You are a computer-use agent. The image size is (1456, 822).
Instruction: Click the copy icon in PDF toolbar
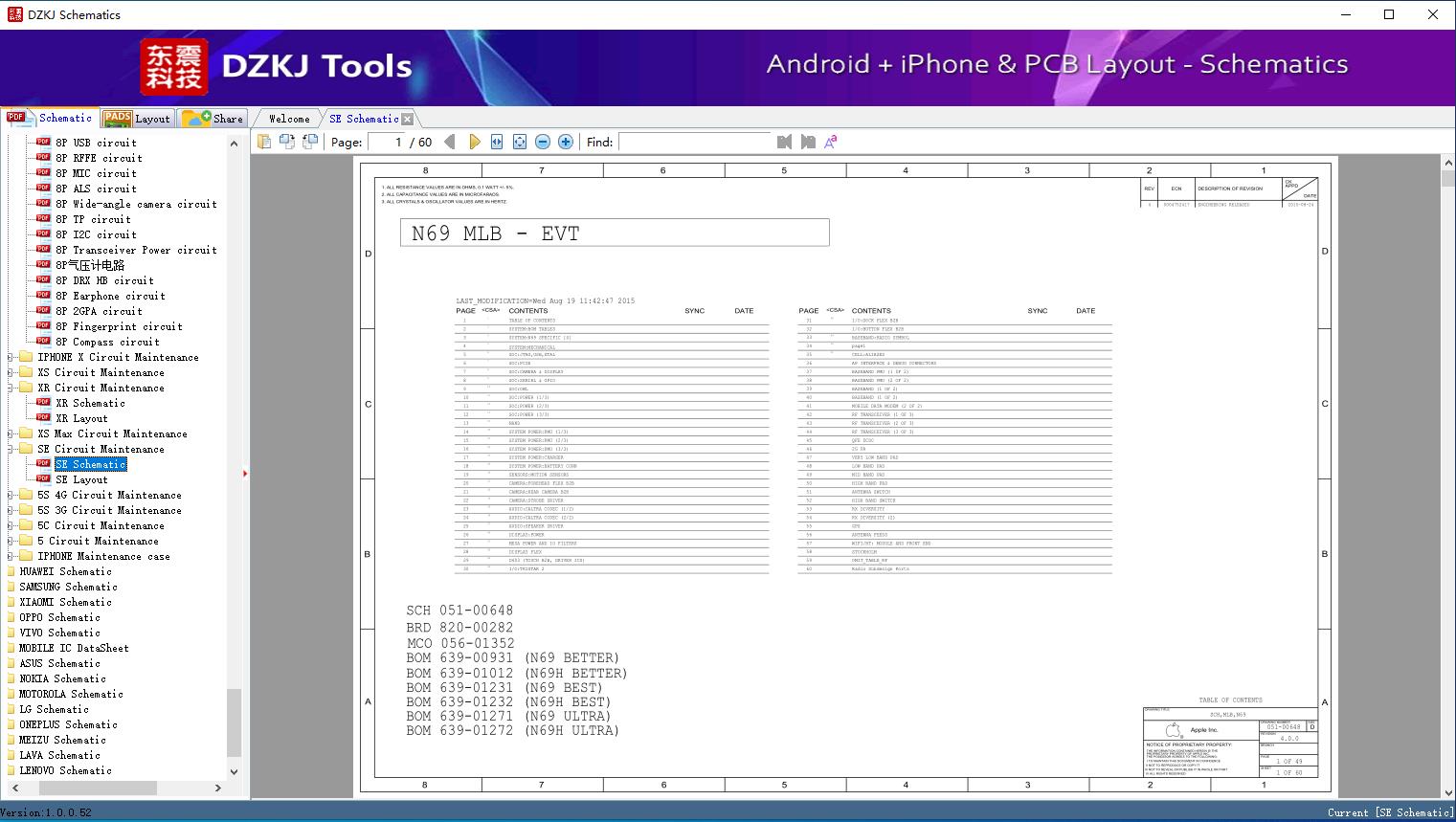263,142
